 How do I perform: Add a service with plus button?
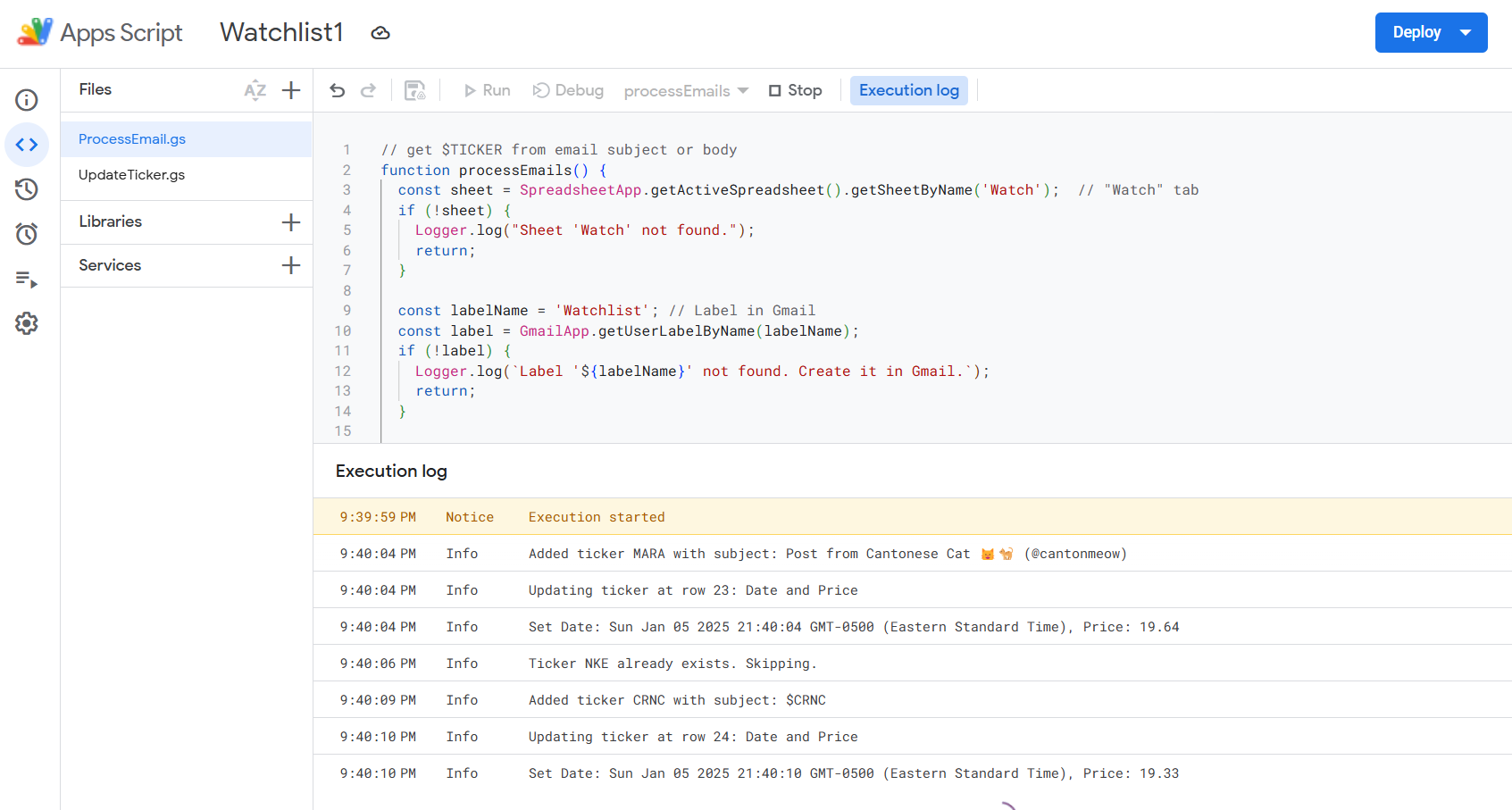pyautogui.click(x=291, y=265)
